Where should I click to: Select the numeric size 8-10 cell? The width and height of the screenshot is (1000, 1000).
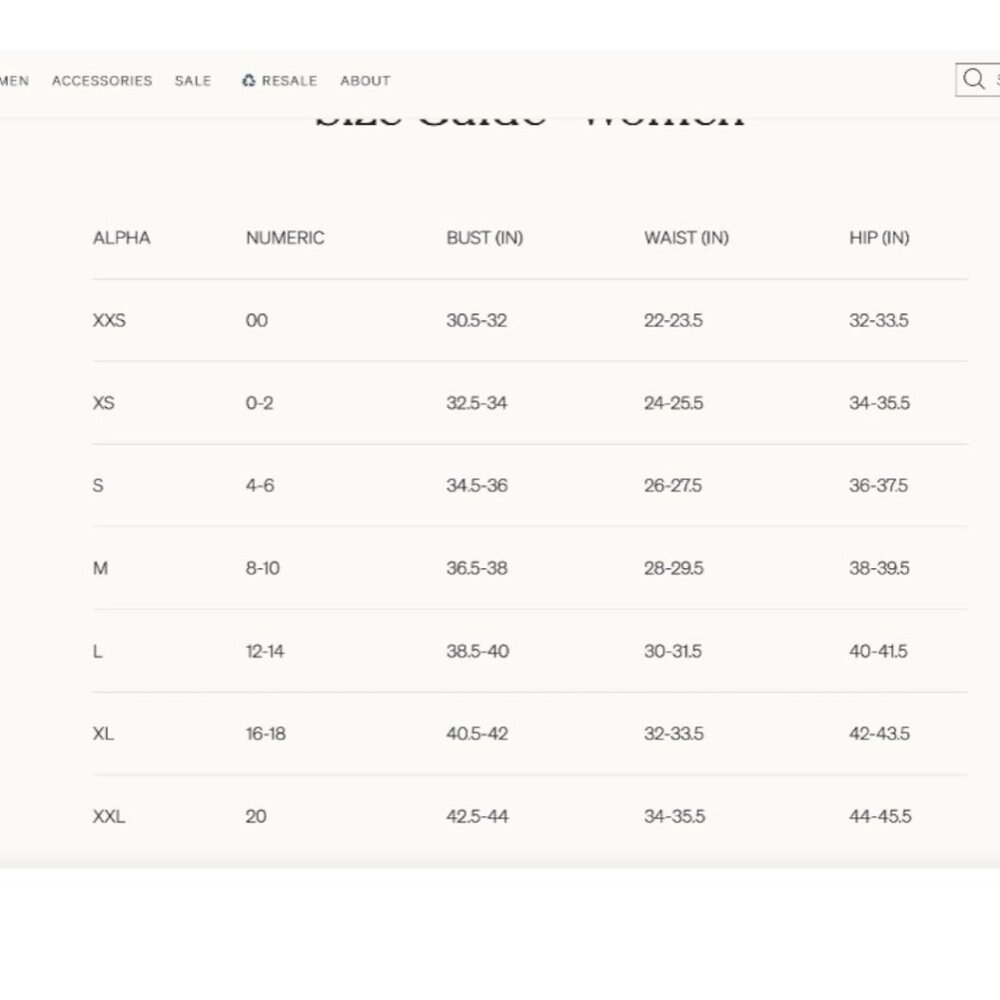(x=262, y=568)
